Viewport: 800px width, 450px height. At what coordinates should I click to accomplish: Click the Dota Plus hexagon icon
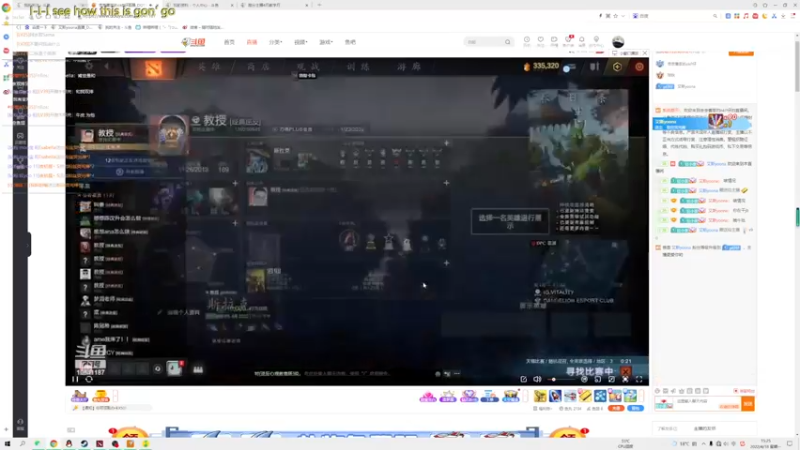pos(617,67)
